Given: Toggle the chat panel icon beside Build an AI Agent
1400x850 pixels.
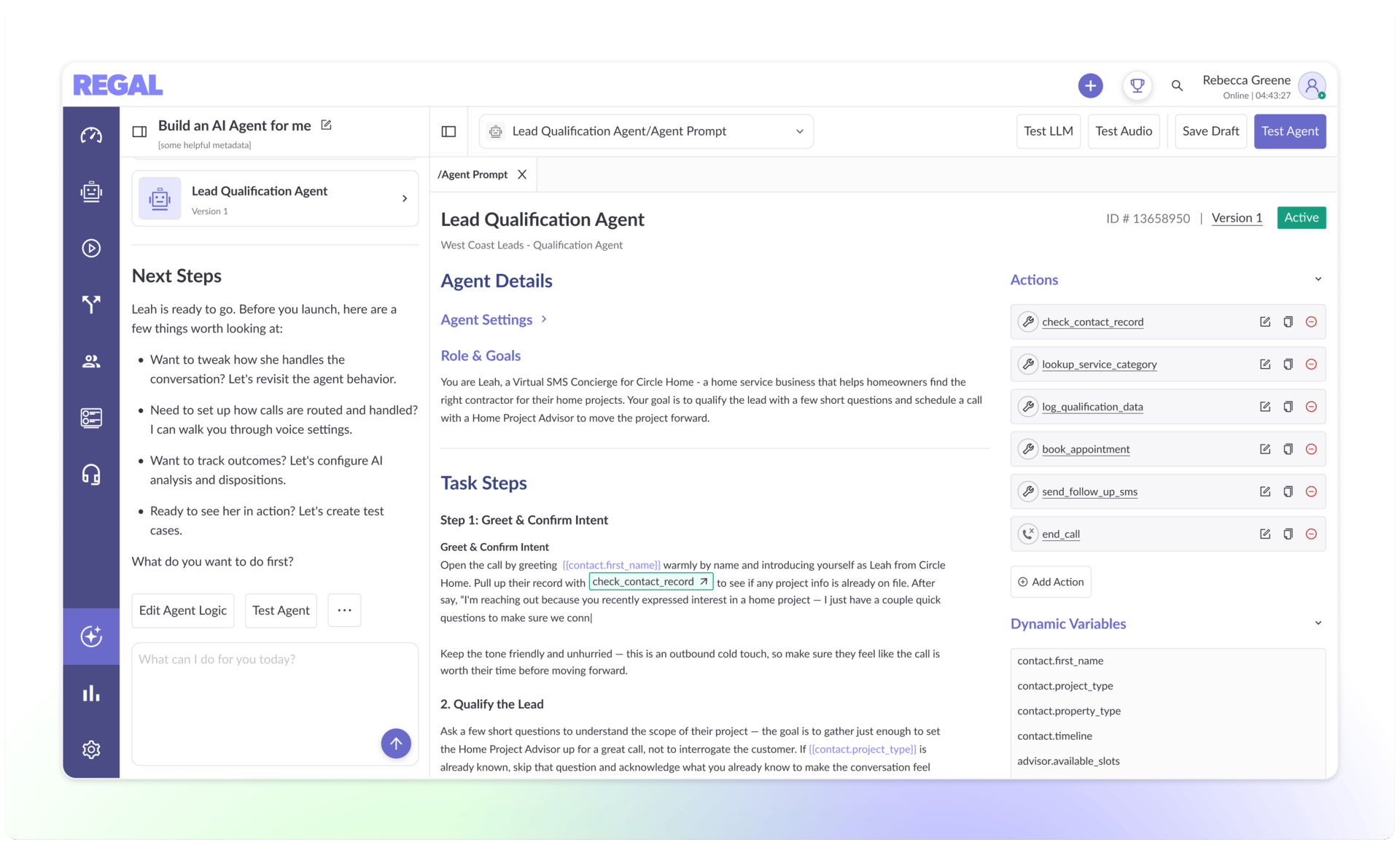Looking at the screenshot, I should [139, 132].
